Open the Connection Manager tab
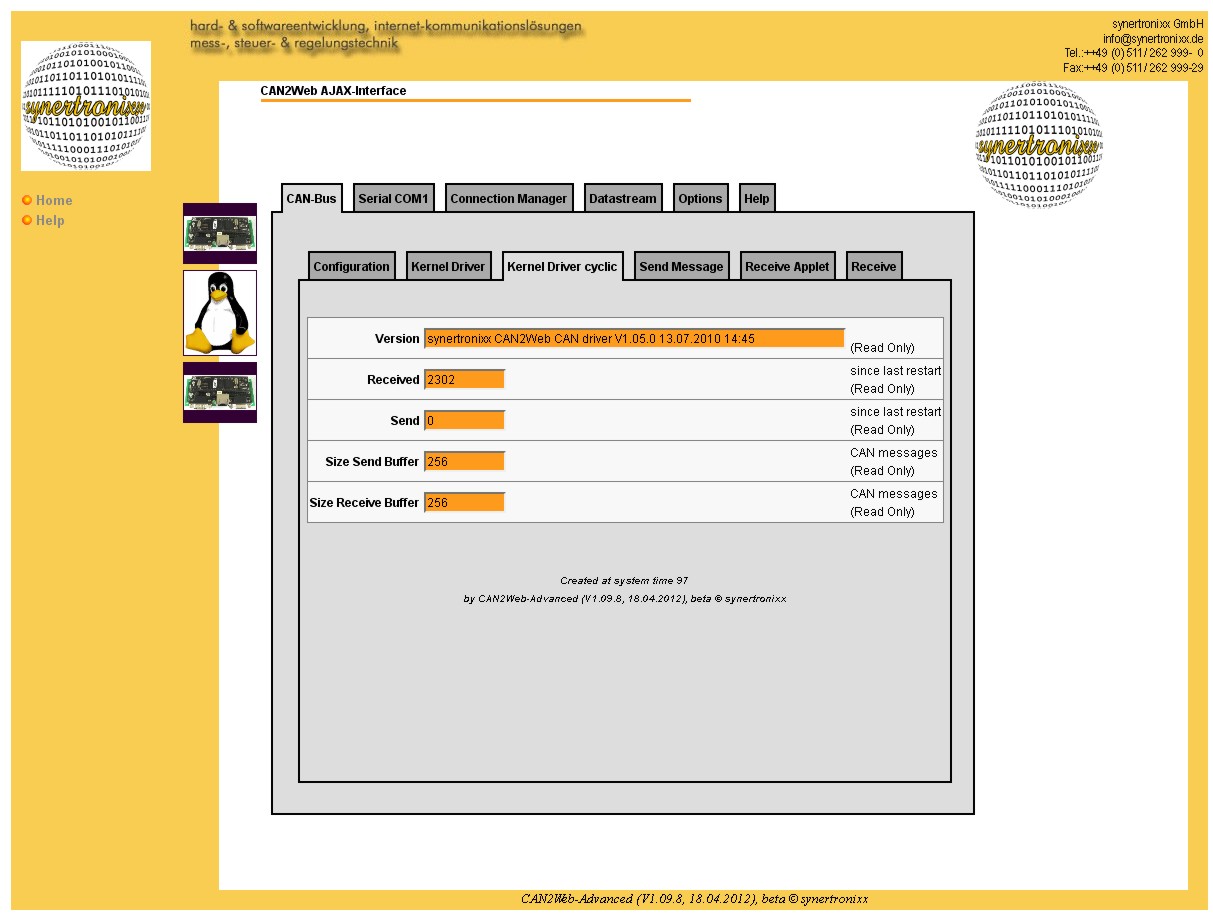Screen dimensions: 1213x919 click(508, 199)
